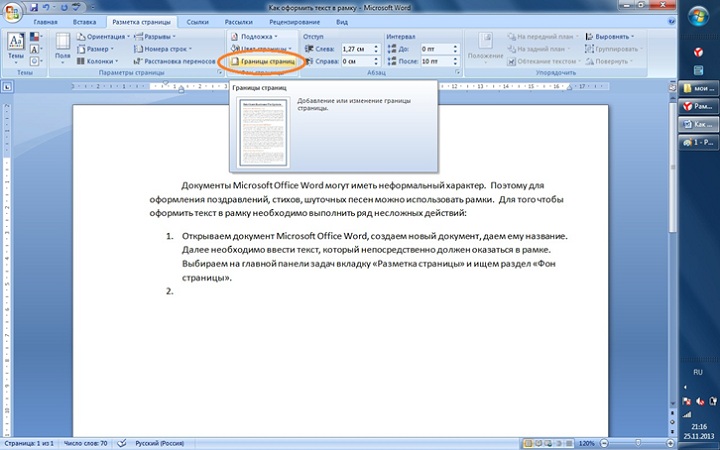Screen dimensions: 720x450
Task: Click the previous page browse button
Action: pyautogui.click(x=673, y=413)
